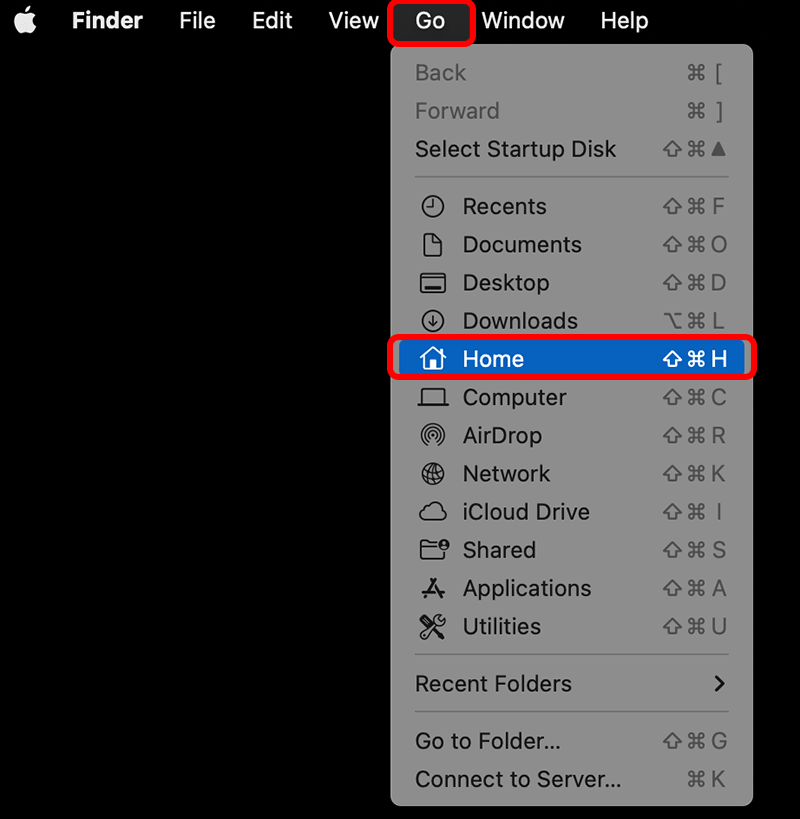The height and width of the screenshot is (819, 800).
Task: Select Shared in the Go menu
Action: point(498,550)
